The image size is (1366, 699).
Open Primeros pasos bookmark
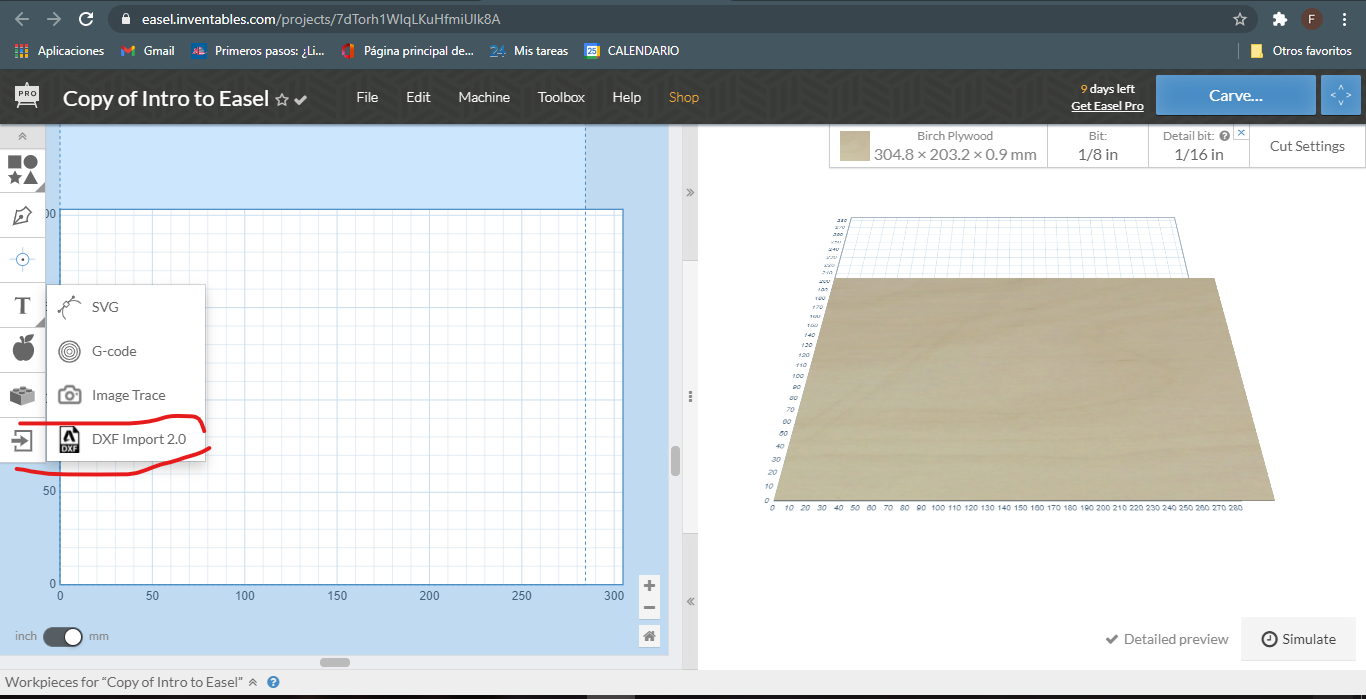pos(259,51)
